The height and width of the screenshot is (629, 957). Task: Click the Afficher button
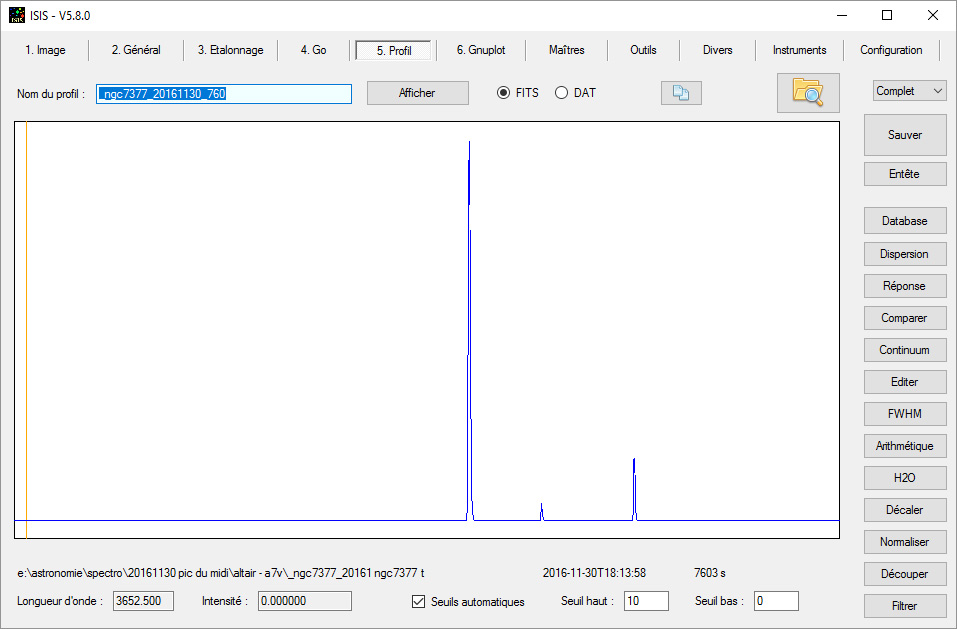[417, 93]
